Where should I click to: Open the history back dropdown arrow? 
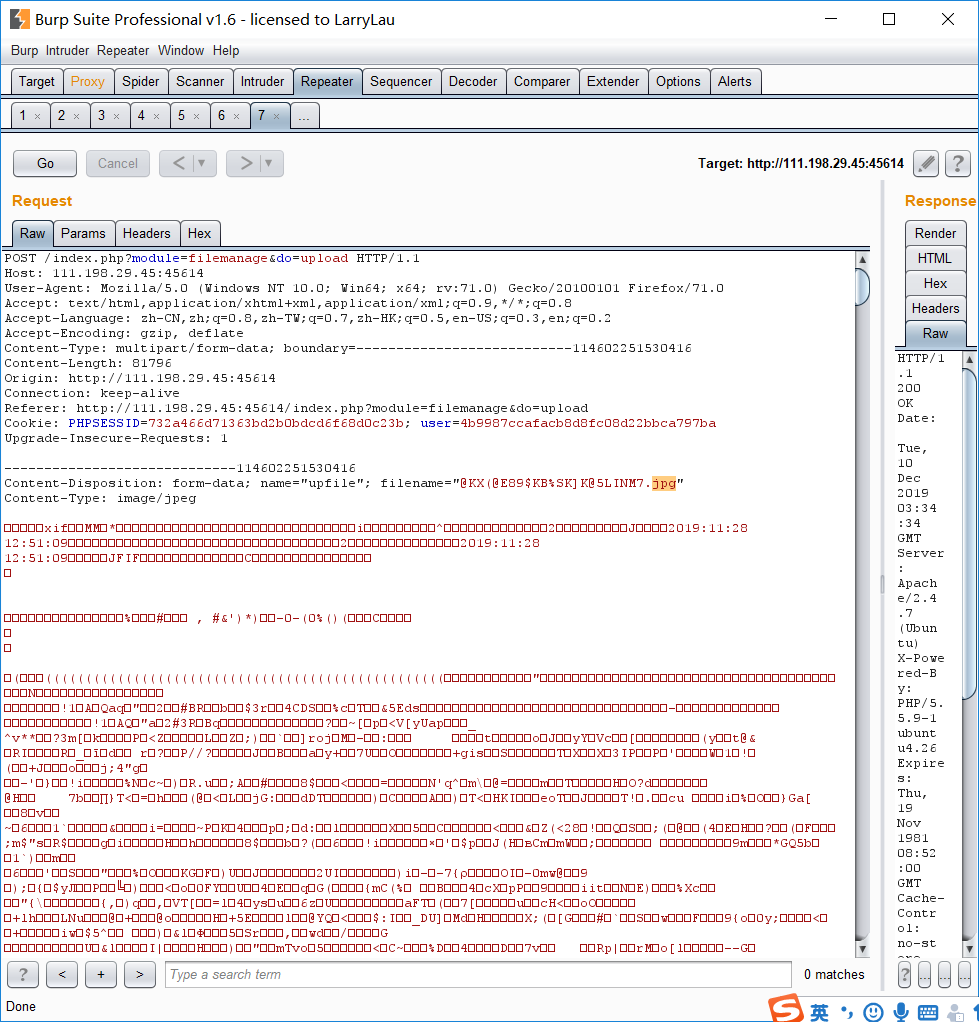pos(201,164)
